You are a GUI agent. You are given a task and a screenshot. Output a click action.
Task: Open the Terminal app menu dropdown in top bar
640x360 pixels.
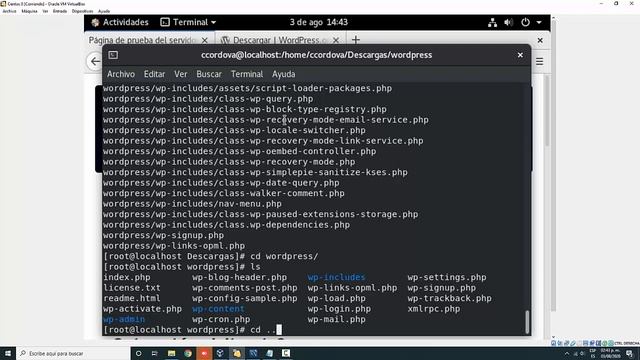point(188,22)
